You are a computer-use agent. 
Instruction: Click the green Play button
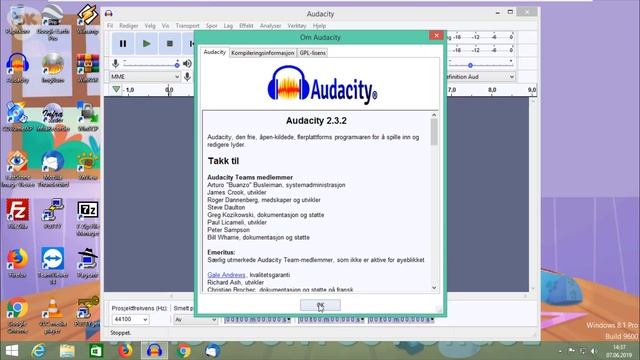[147, 44]
